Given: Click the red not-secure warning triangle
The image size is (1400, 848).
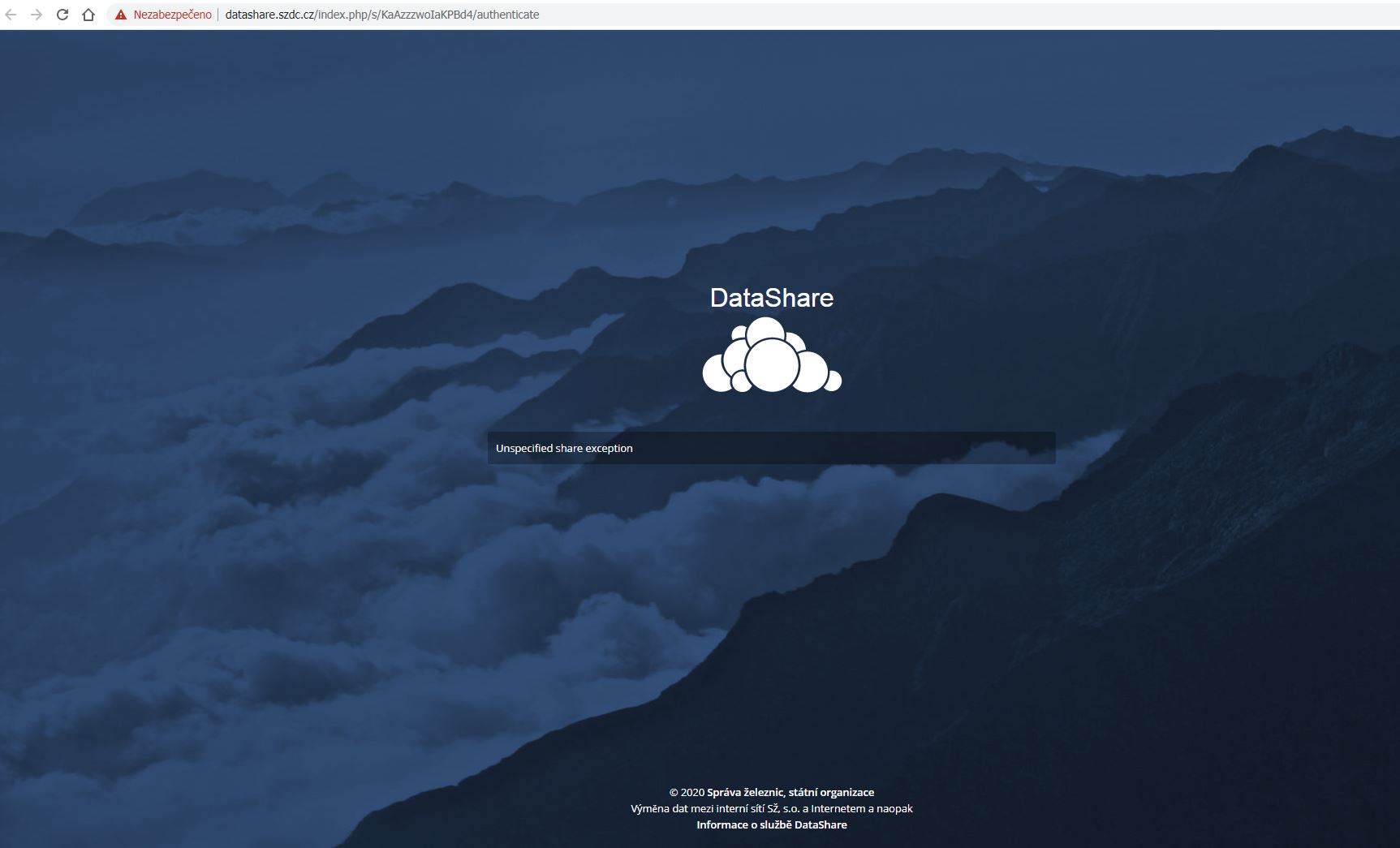Looking at the screenshot, I should [x=121, y=15].
